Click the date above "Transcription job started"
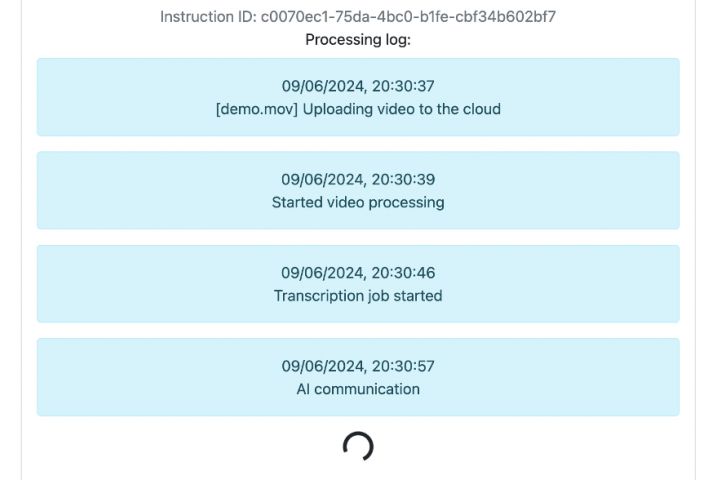The image size is (720, 480). click(322, 273)
